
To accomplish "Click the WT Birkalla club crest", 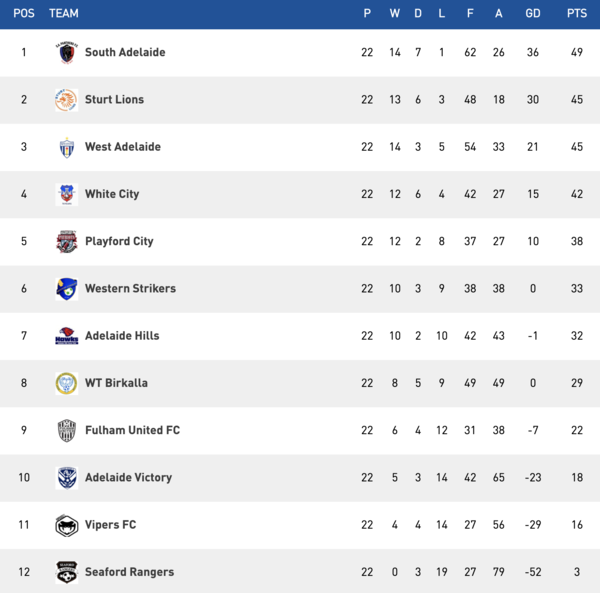I will (66, 383).
